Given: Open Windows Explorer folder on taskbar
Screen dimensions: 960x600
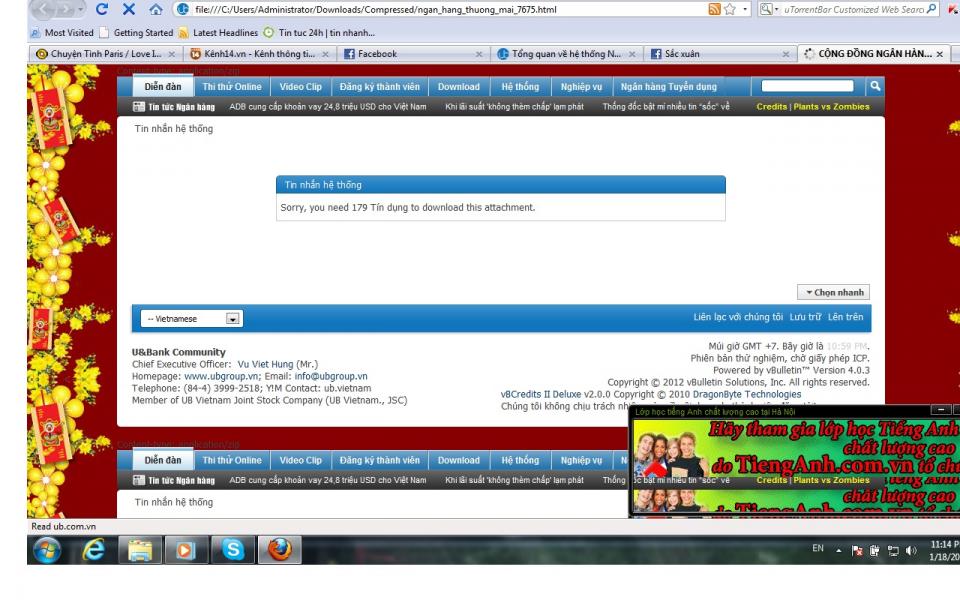Looking at the screenshot, I should [140, 550].
